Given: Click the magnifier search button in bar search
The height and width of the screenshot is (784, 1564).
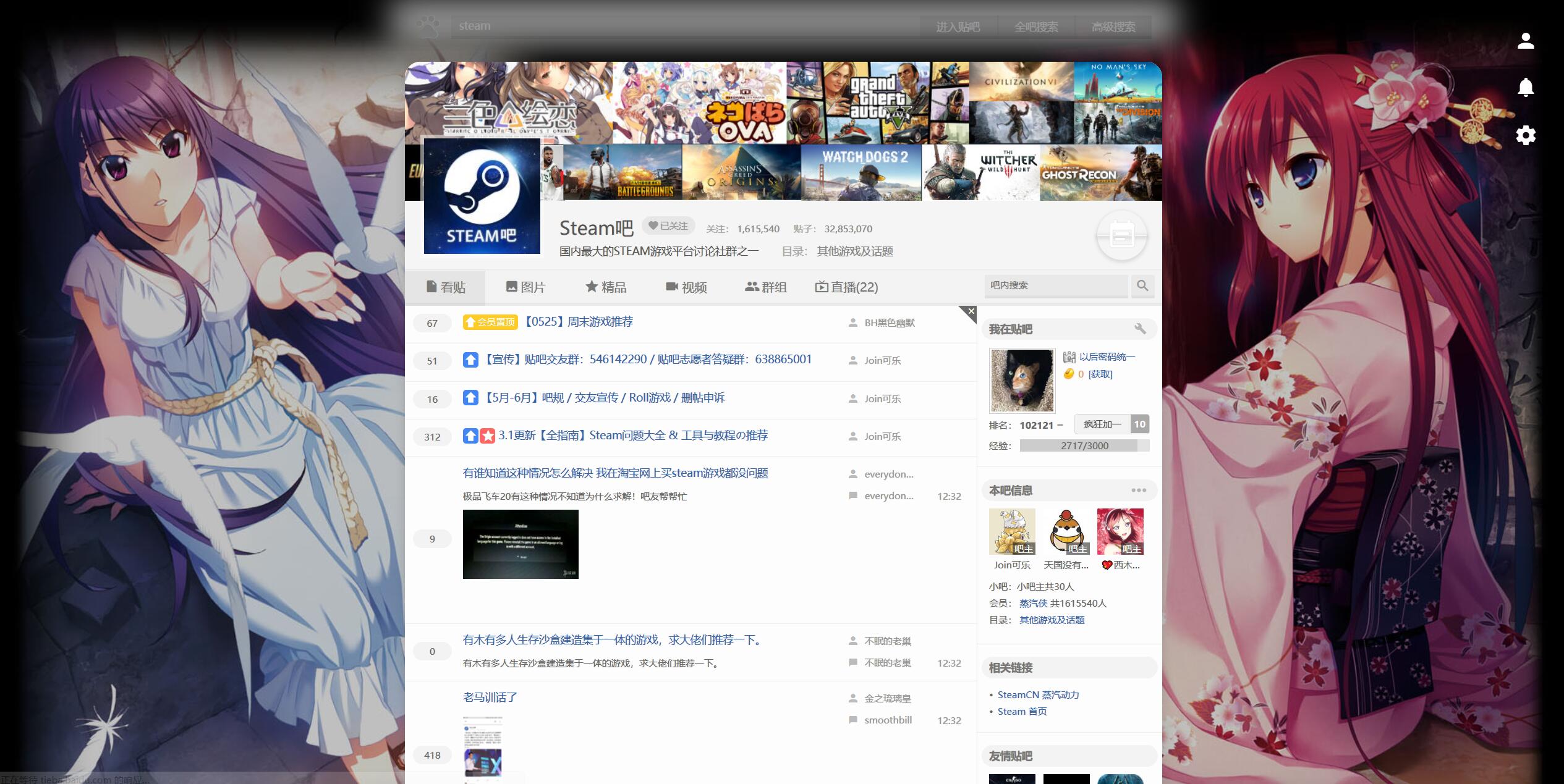Looking at the screenshot, I should point(1142,285).
